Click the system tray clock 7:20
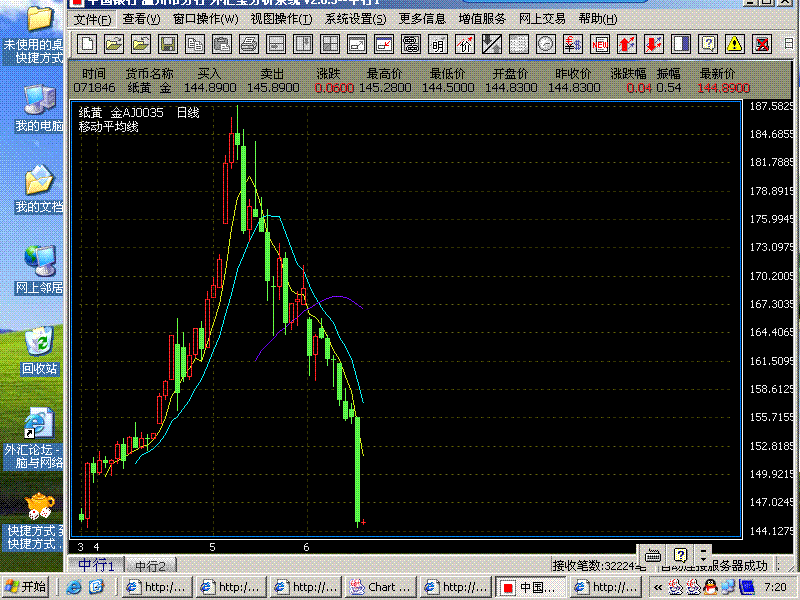Viewport: 800px width, 600px height. (x=776, y=587)
